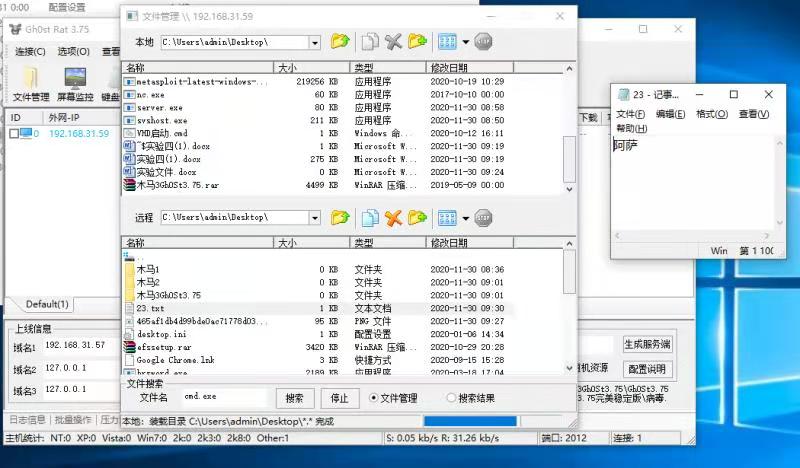The height and width of the screenshot is (468, 800).
Task: Click the remote pane stop icon
Action: pyautogui.click(x=483, y=218)
